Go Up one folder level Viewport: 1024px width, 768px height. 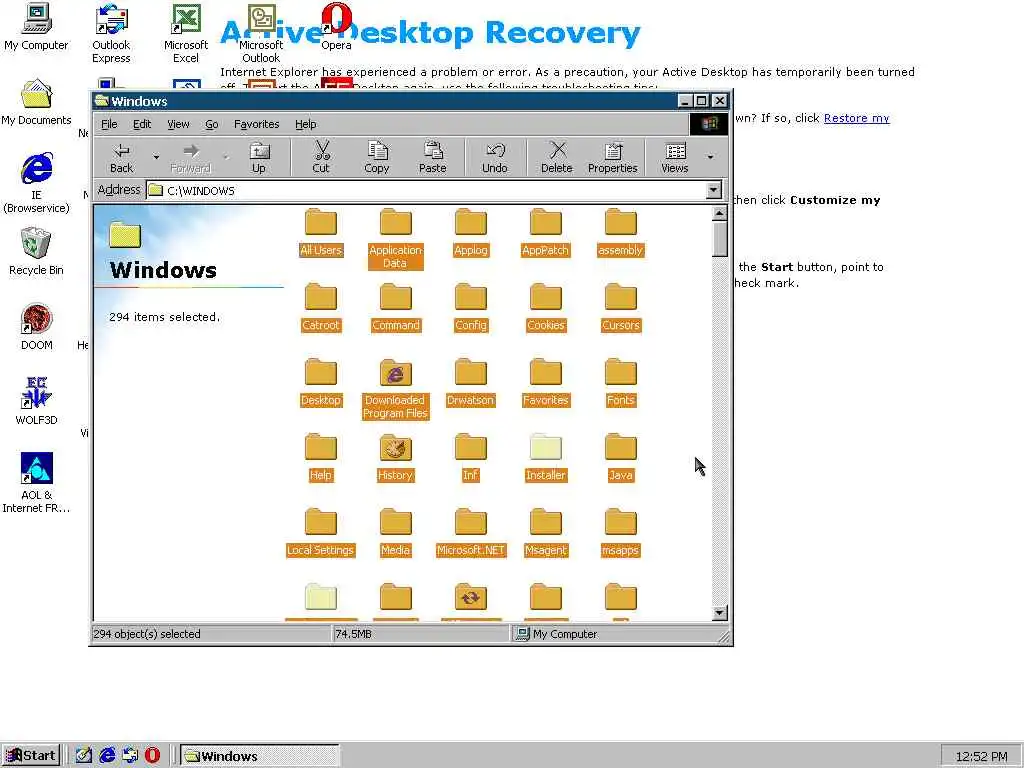point(259,157)
